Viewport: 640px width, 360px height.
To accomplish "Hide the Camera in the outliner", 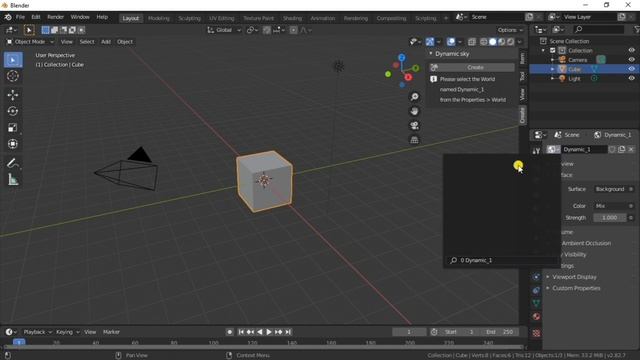I will coord(631,60).
